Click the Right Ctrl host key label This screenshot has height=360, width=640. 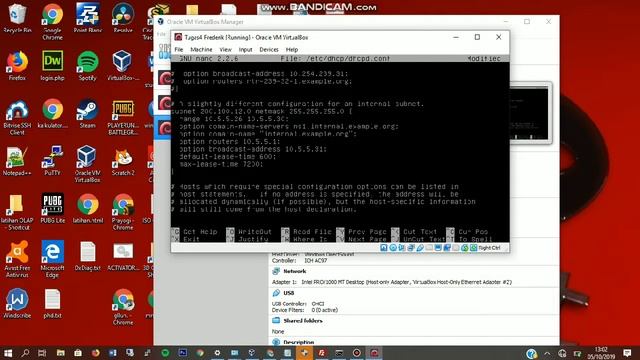point(489,248)
